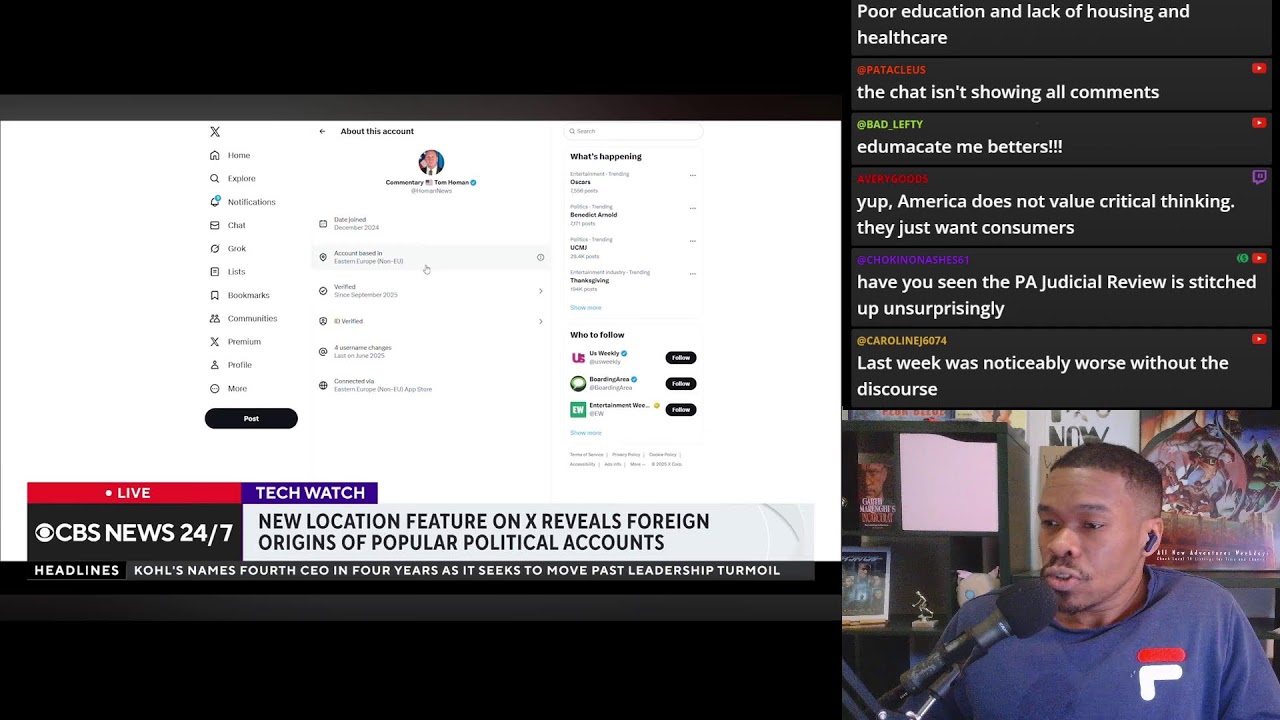Click the Privacy Policy footer link

coord(626,455)
